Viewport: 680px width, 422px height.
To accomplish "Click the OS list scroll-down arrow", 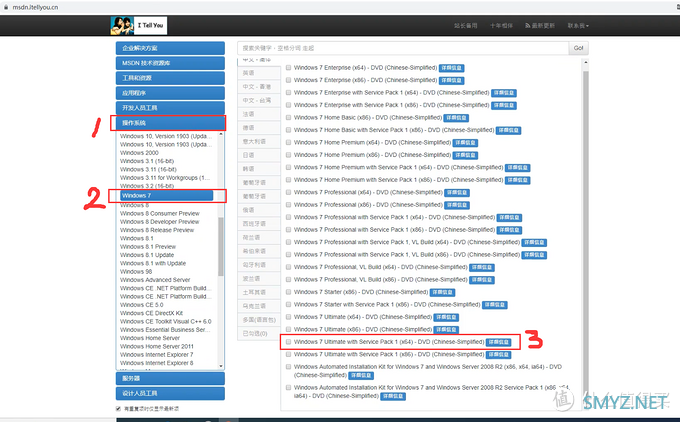I will 221,366.
